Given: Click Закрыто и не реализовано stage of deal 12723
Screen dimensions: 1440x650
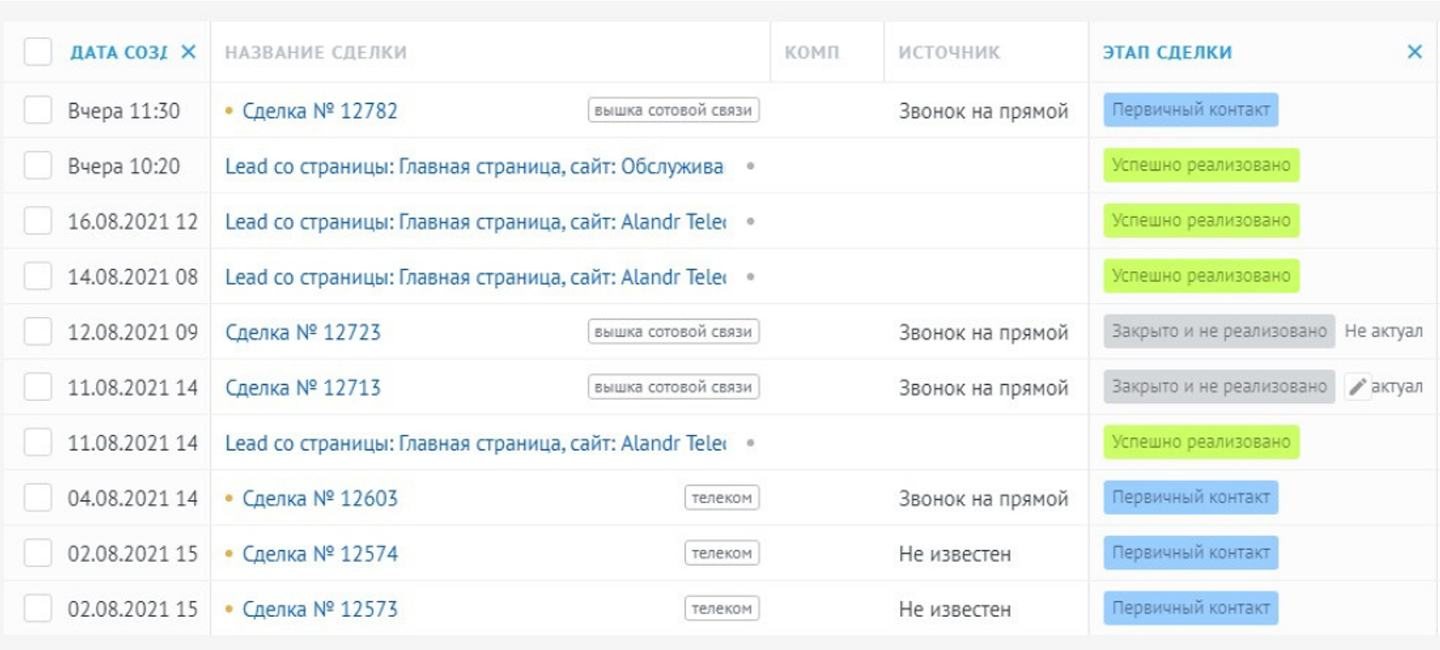Looking at the screenshot, I should pyautogui.click(x=1219, y=331).
